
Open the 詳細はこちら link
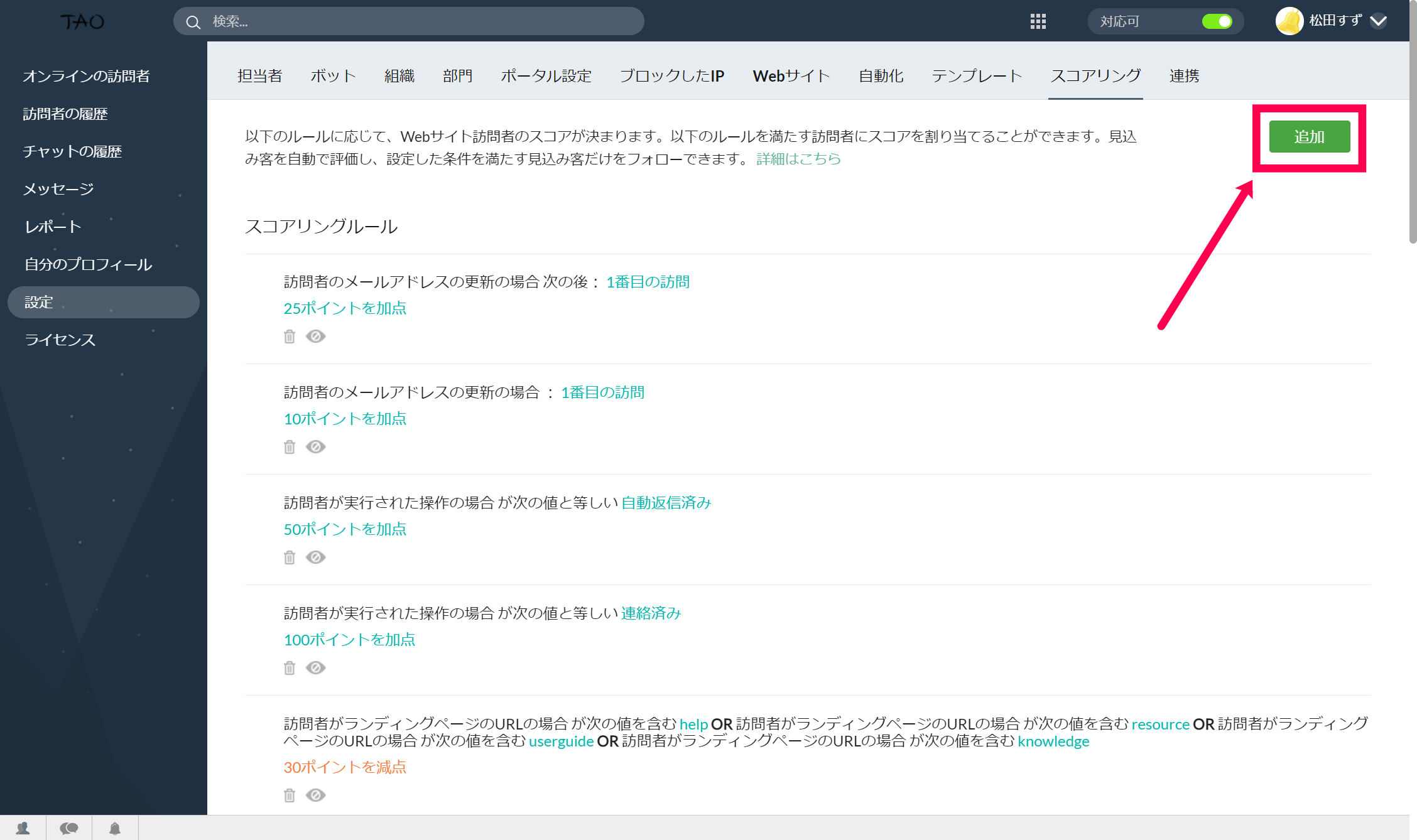coord(798,159)
